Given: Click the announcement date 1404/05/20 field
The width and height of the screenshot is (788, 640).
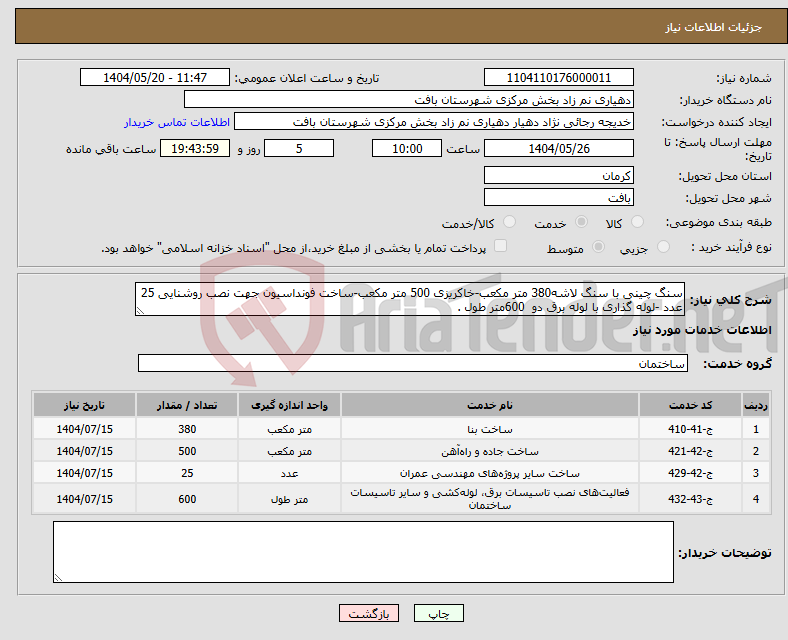Looking at the screenshot, I should click(x=155, y=77).
